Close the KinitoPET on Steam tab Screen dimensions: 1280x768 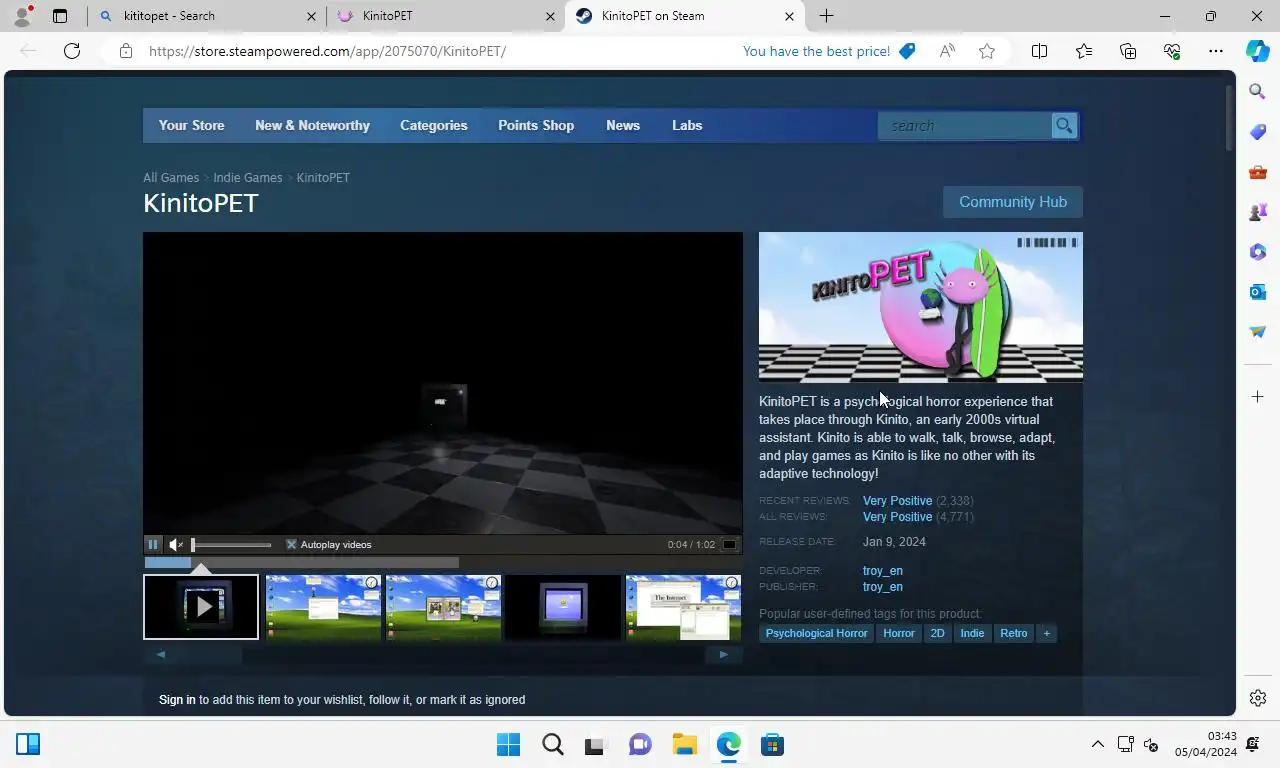[789, 16]
